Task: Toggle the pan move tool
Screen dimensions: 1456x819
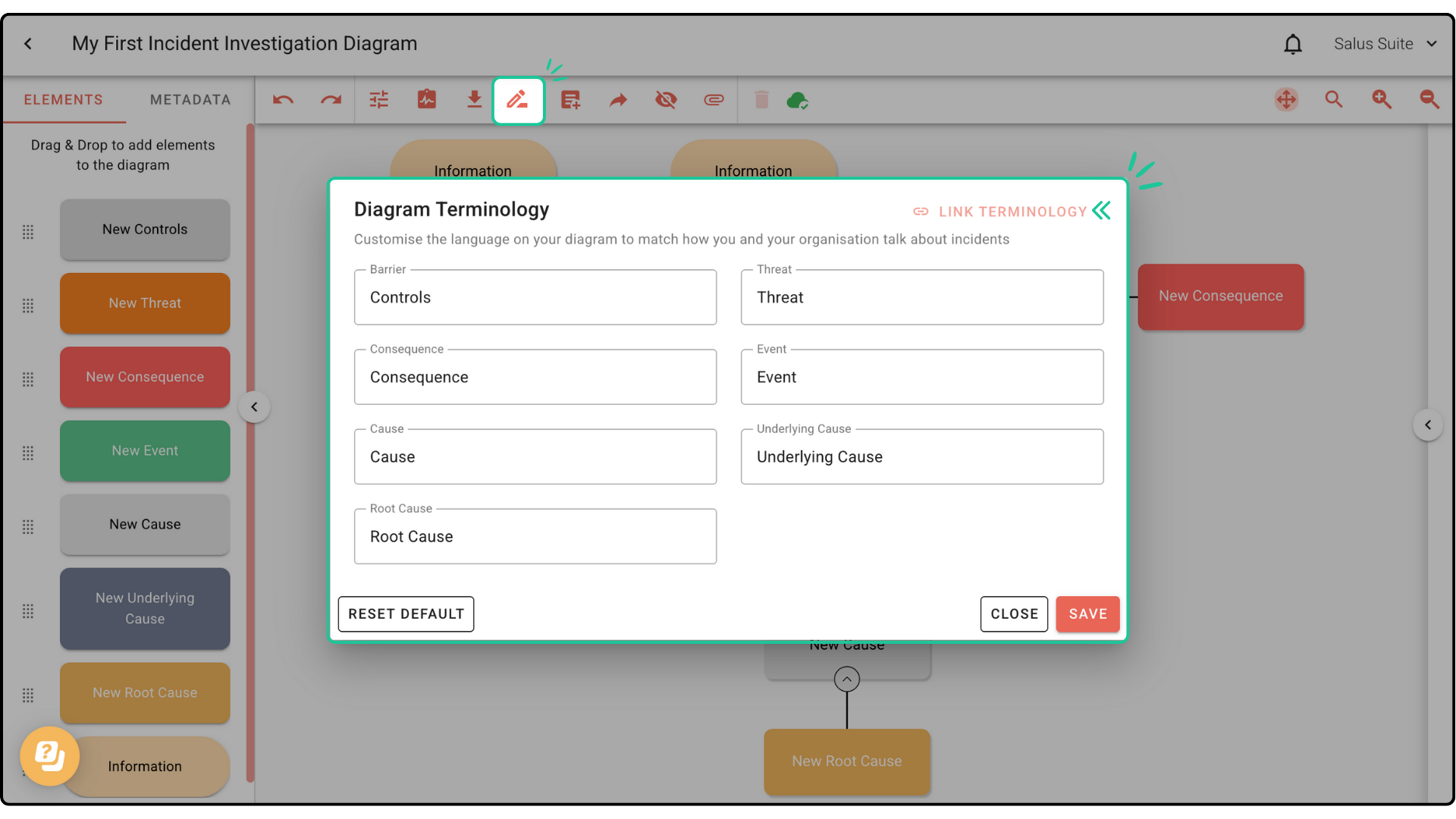Action: 1286,99
